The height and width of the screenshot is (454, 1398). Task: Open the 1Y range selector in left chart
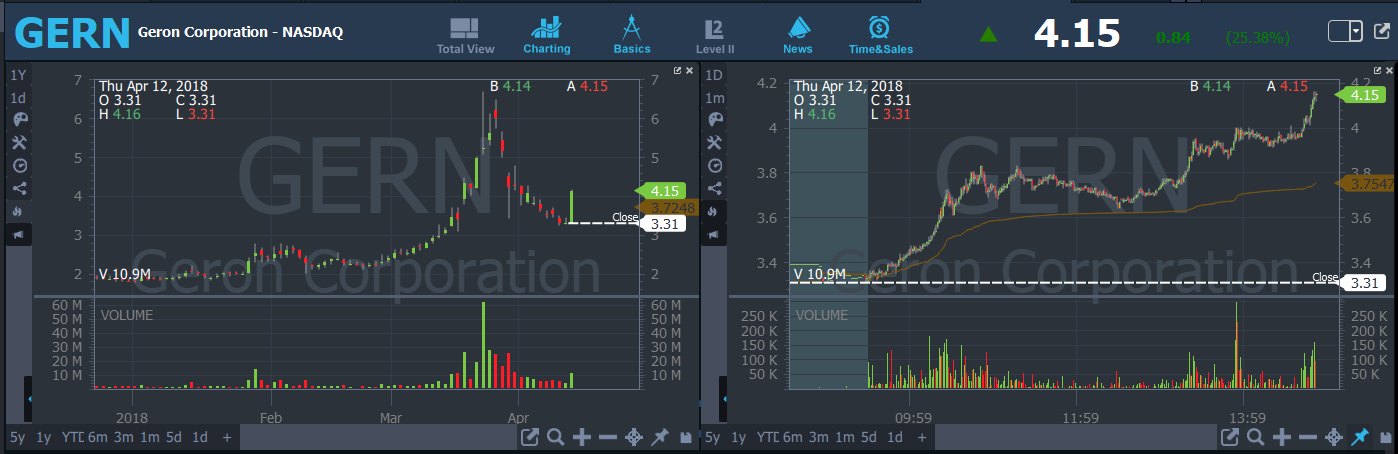coord(18,75)
